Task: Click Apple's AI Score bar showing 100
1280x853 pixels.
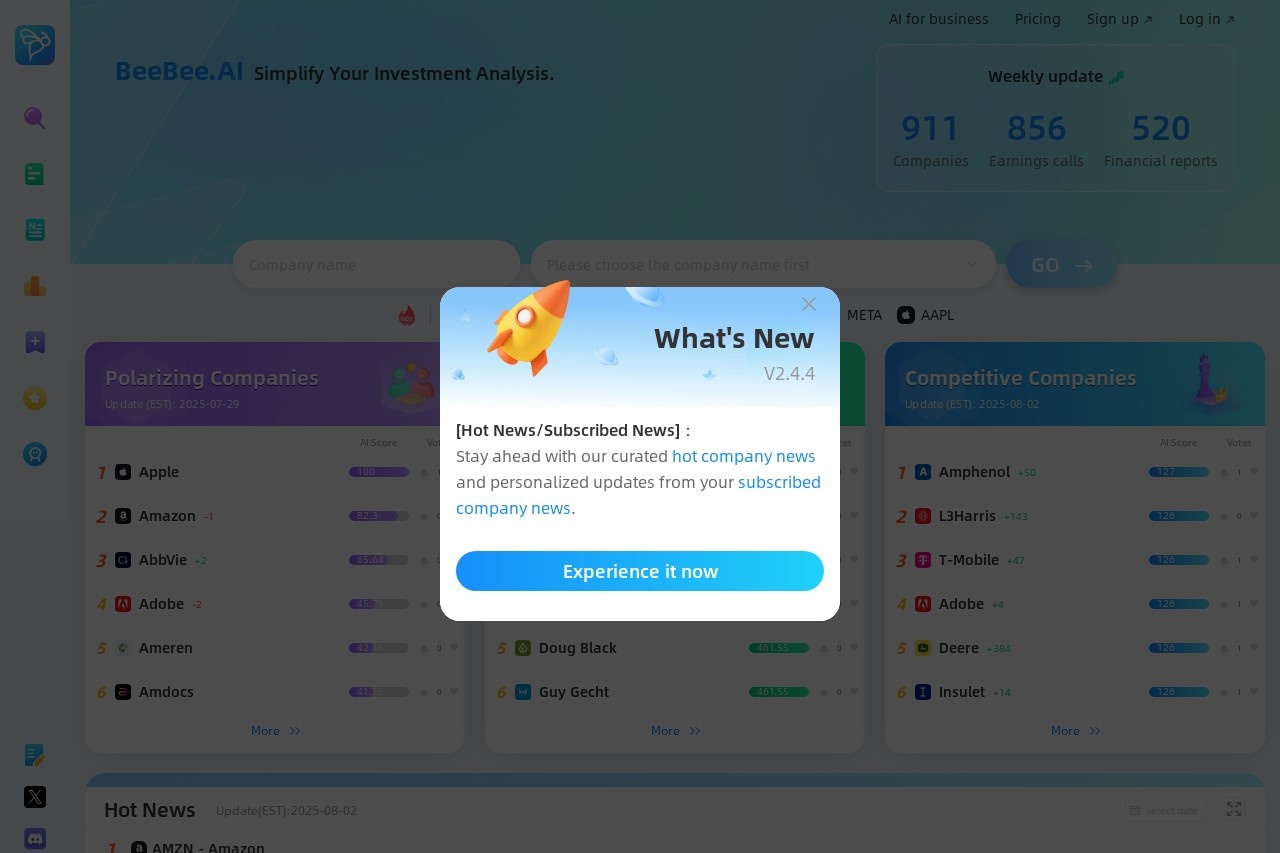Action: coord(379,472)
